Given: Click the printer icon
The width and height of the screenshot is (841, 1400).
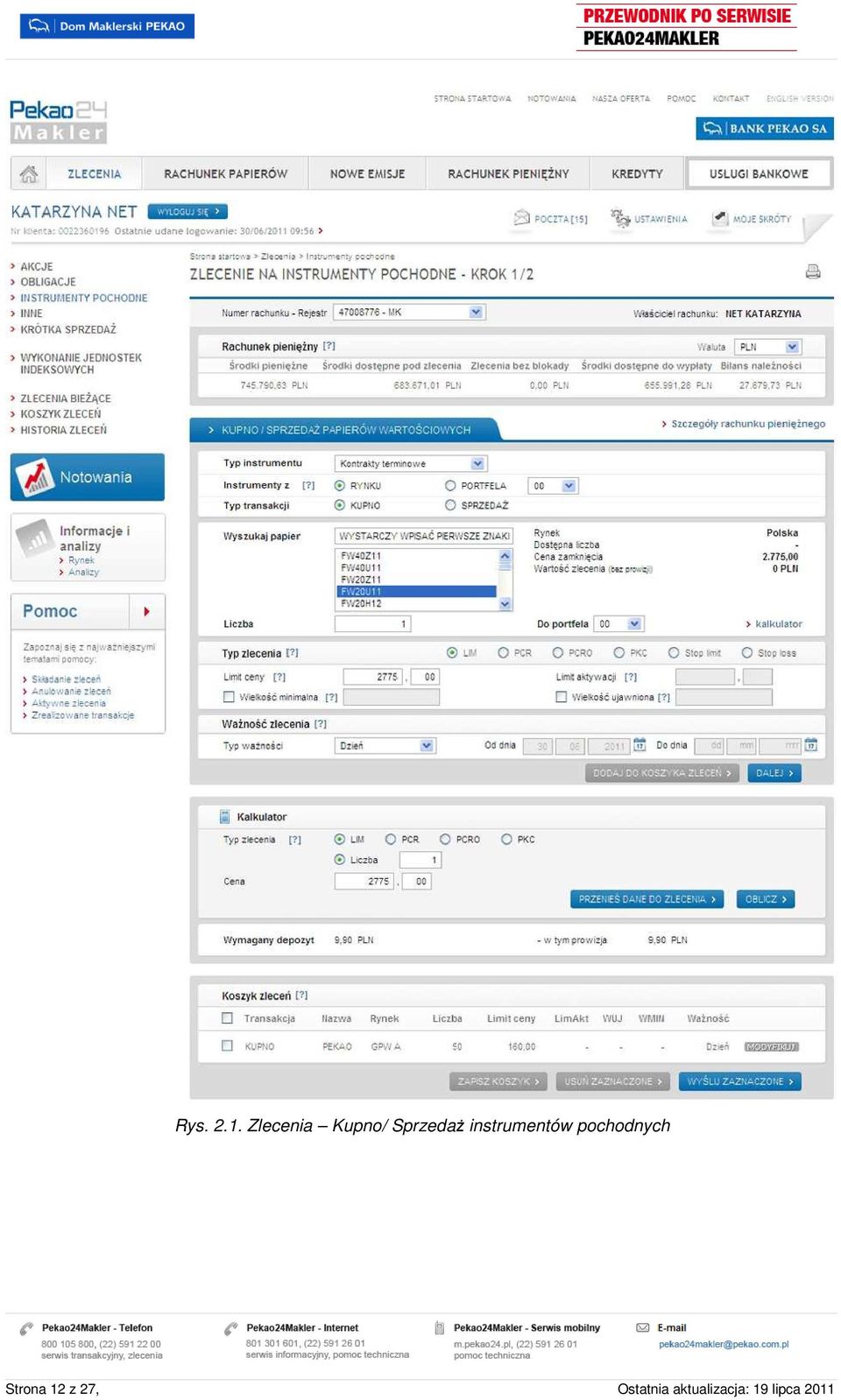Looking at the screenshot, I should 813,271.
